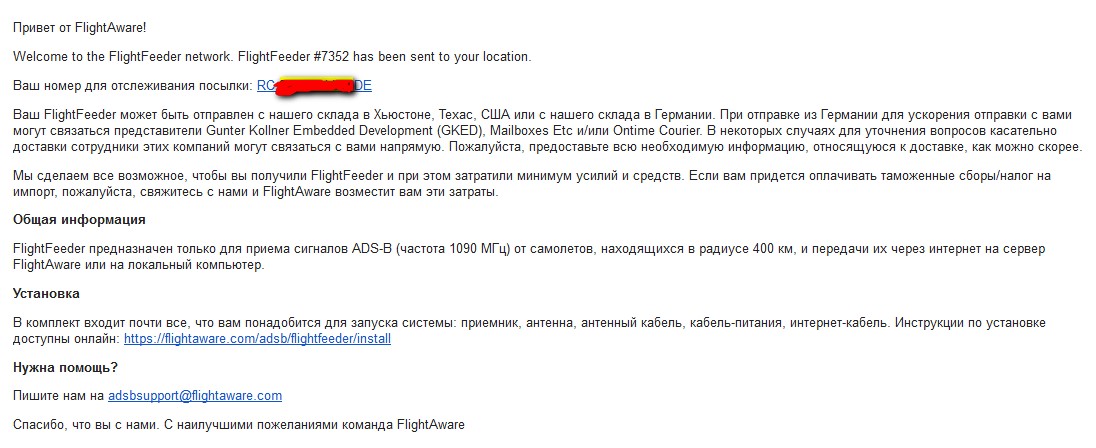Click the greeting "Привет от FlightAware!"
The width and height of the screenshot is (1096, 448).
(79, 27)
